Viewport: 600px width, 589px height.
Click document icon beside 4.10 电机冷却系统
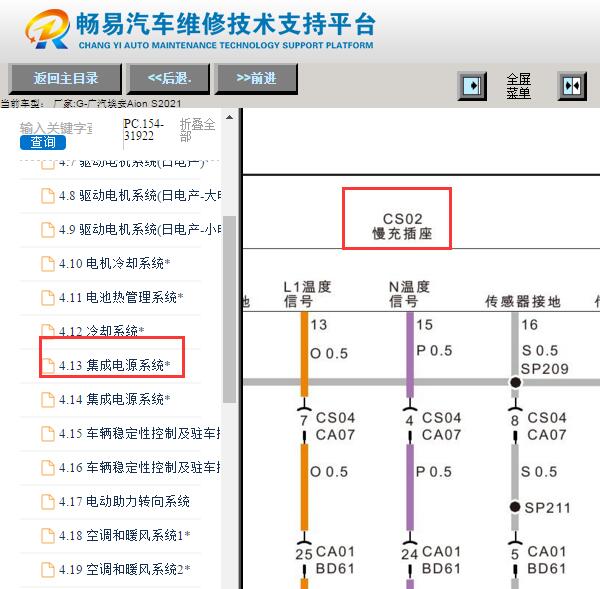48,264
